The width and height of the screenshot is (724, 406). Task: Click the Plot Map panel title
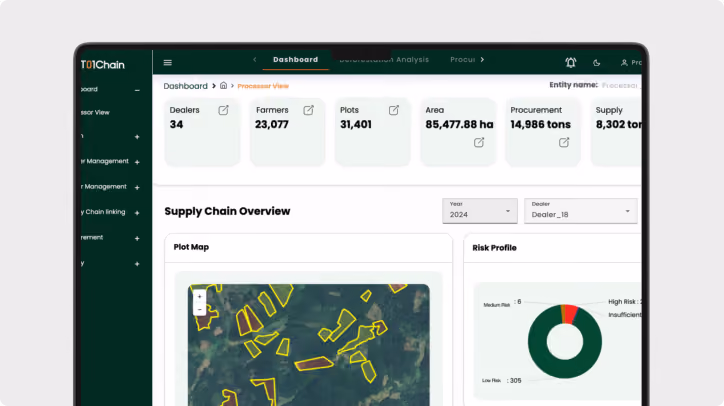[x=191, y=247]
